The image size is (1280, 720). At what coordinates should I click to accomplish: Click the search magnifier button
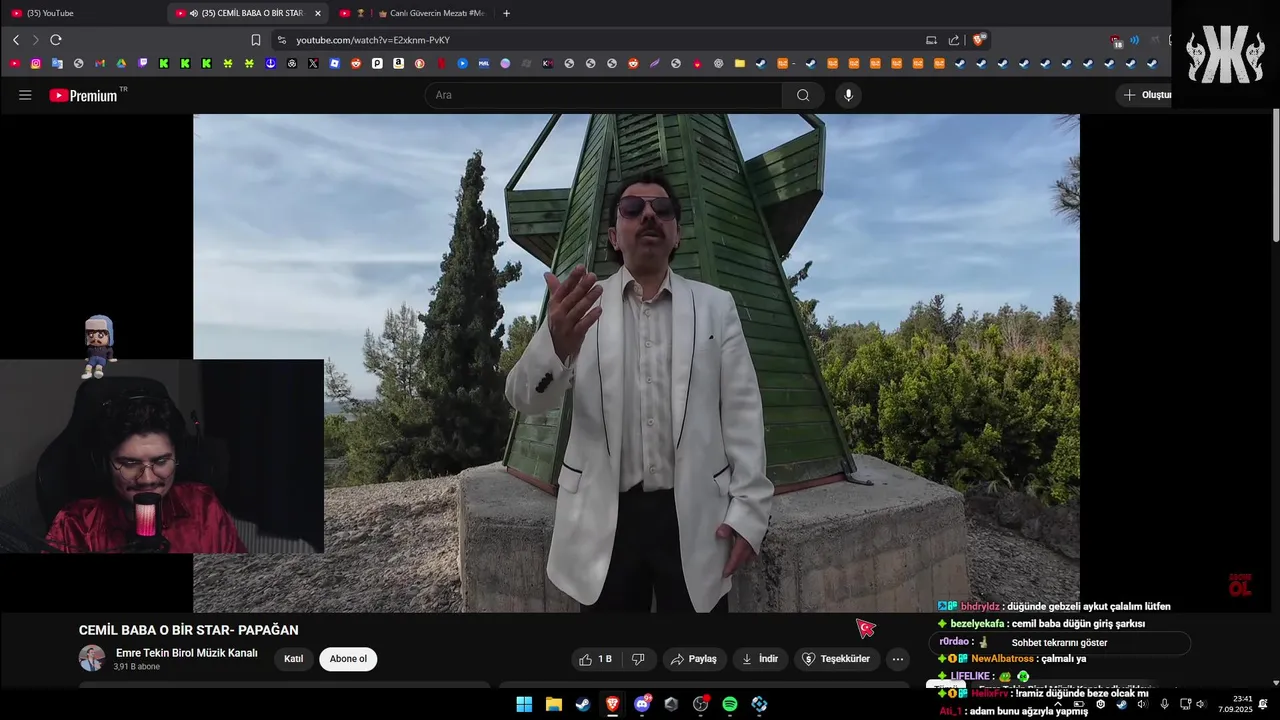[x=803, y=95]
